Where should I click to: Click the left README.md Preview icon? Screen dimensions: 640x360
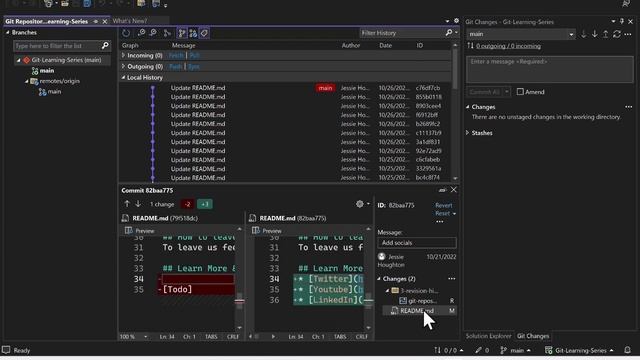pyautogui.click(x=129, y=231)
